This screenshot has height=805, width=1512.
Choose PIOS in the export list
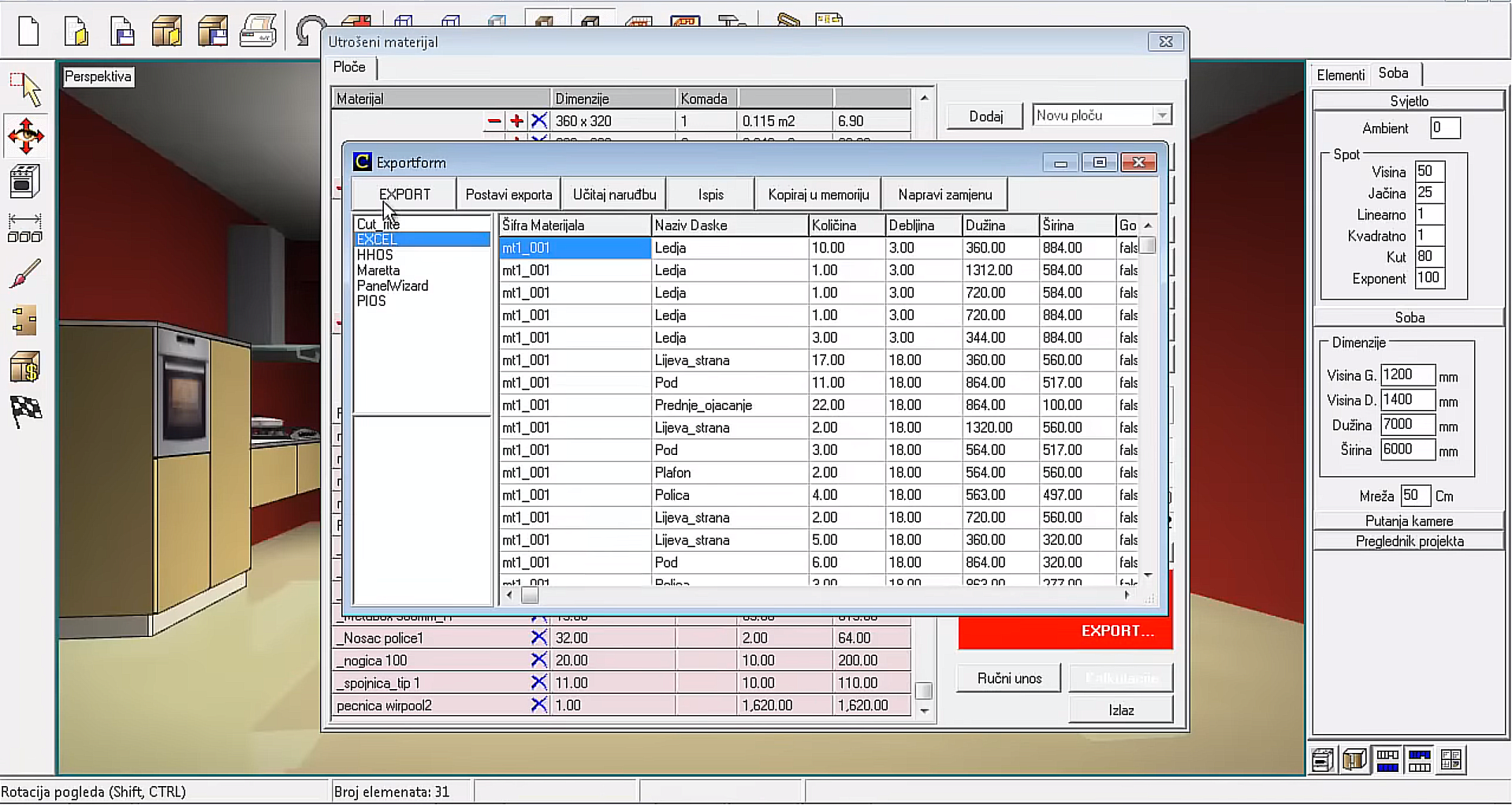click(371, 300)
